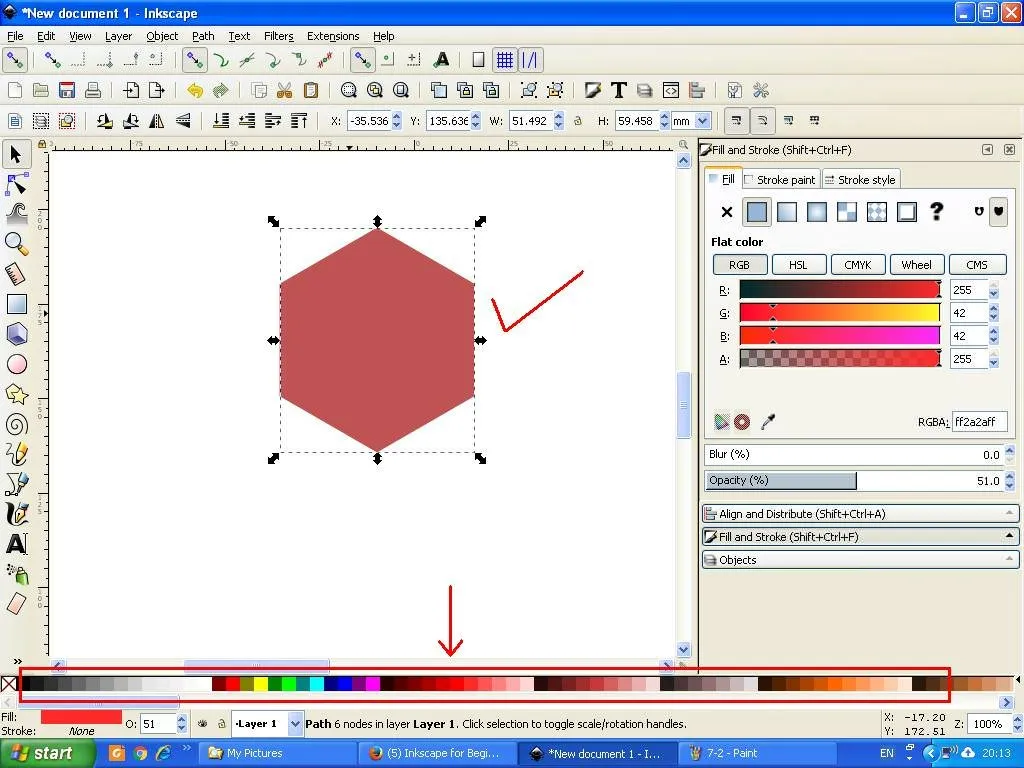Pick the Ellipse circle tool

(x=16, y=364)
